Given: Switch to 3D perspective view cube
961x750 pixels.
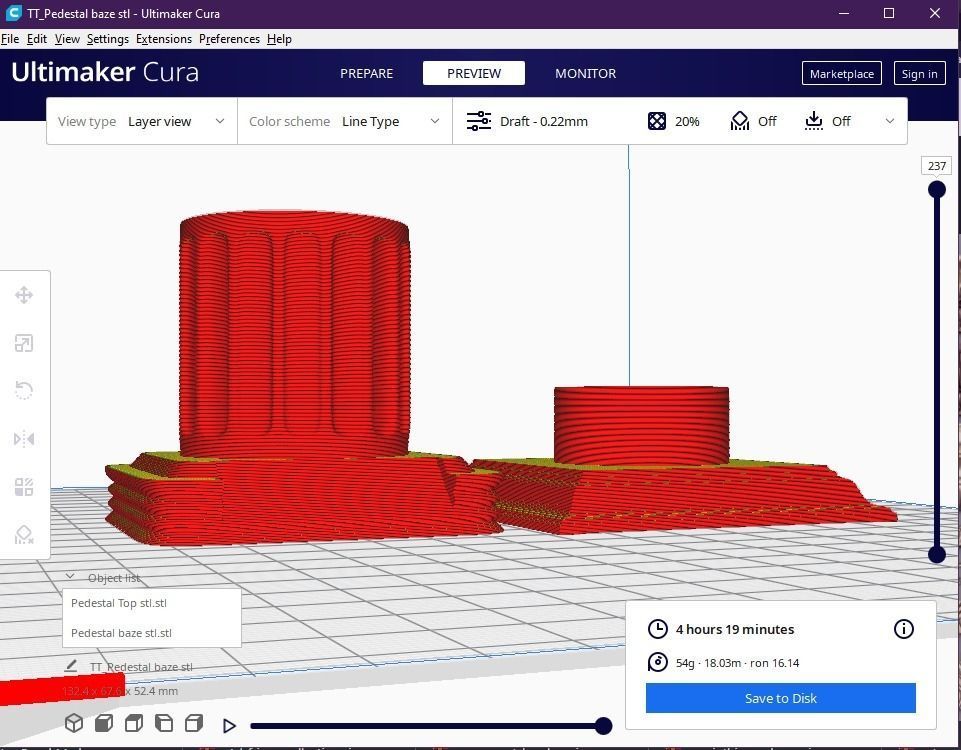Looking at the screenshot, I should pos(74,724).
